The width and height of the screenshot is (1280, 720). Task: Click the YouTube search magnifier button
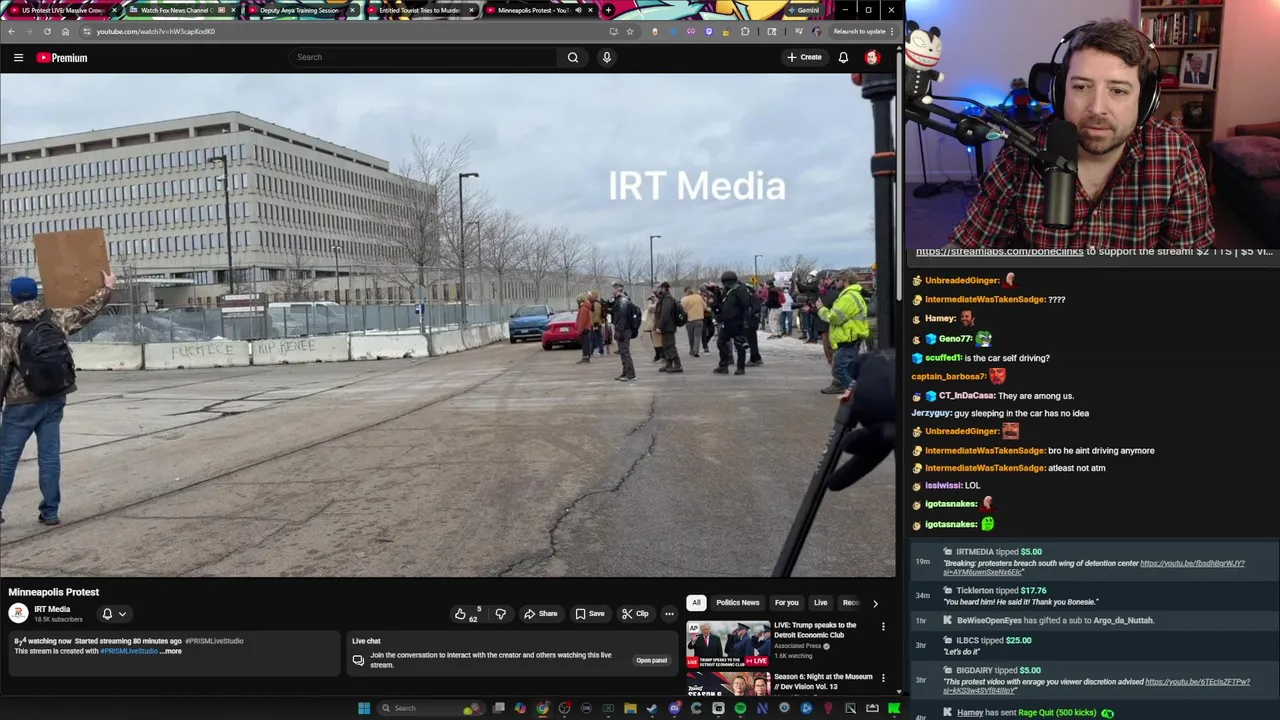[573, 57]
